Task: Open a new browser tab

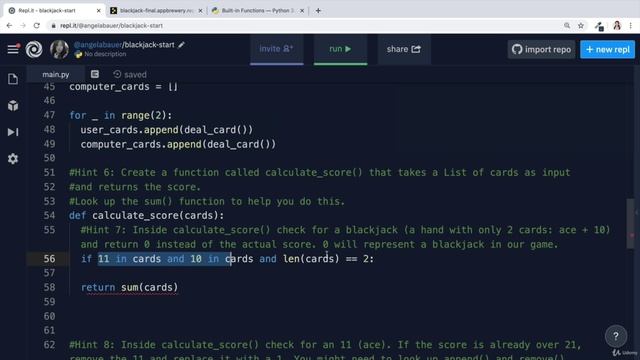Action: [318, 11]
